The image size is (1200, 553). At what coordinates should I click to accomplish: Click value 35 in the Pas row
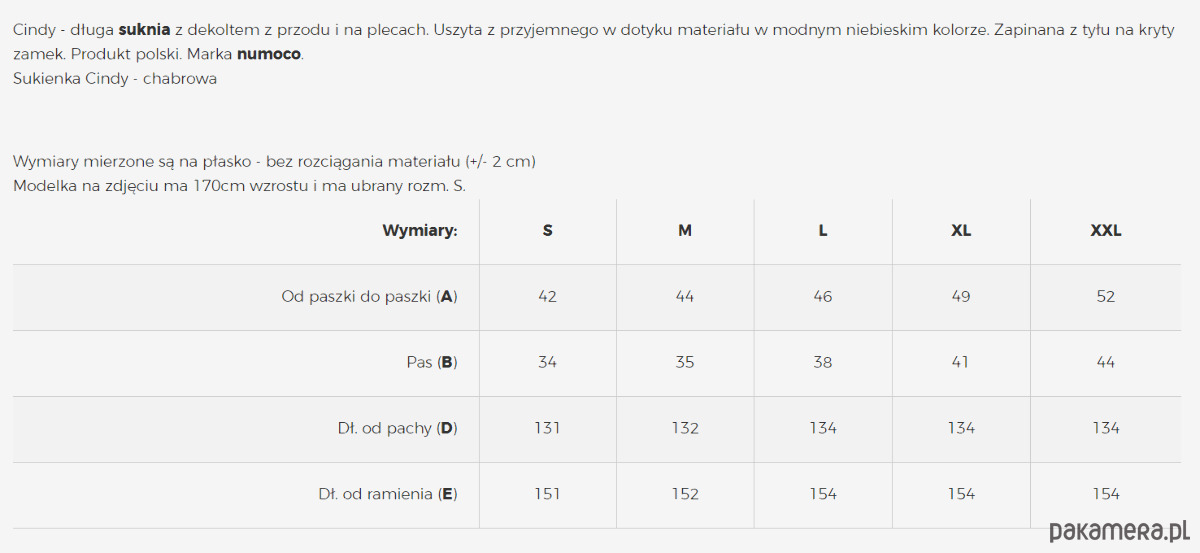click(x=685, y=363)
